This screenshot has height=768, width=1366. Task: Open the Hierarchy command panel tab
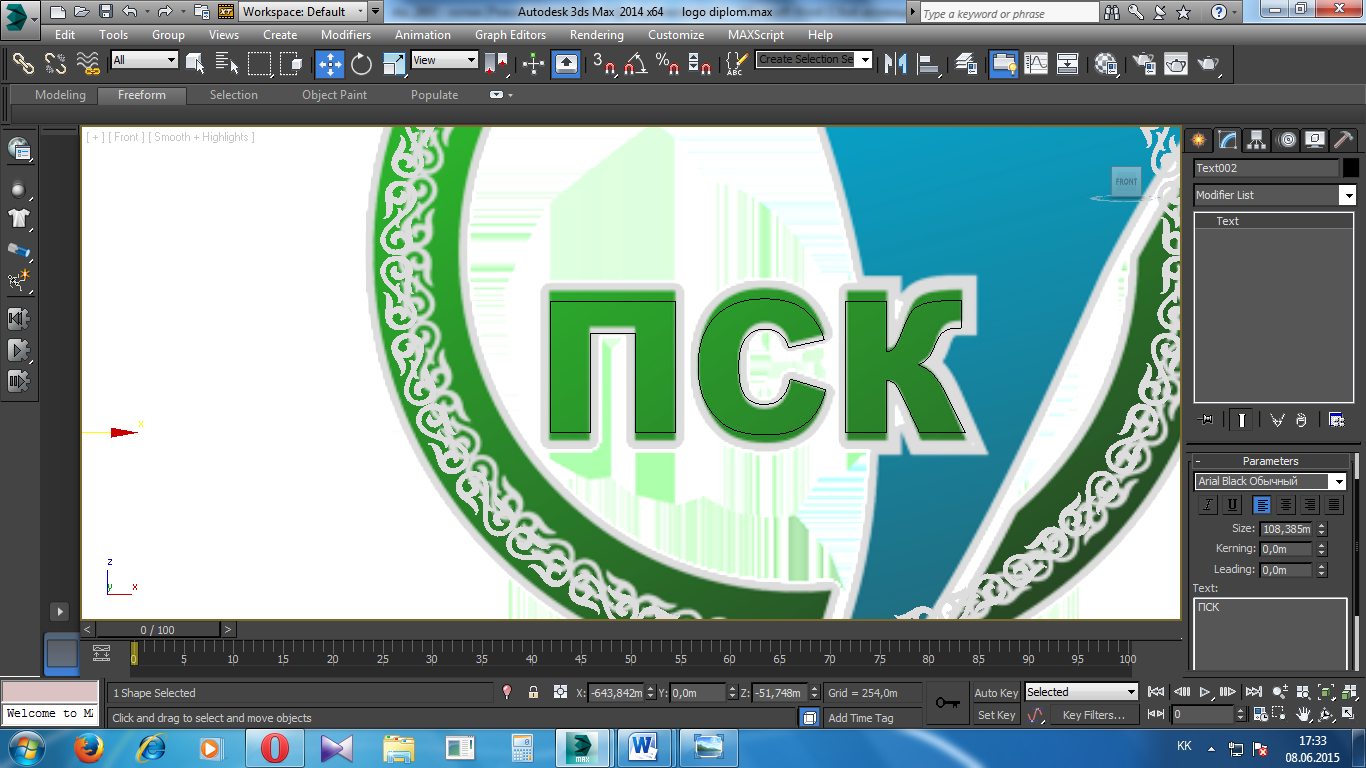point(1256,140)
